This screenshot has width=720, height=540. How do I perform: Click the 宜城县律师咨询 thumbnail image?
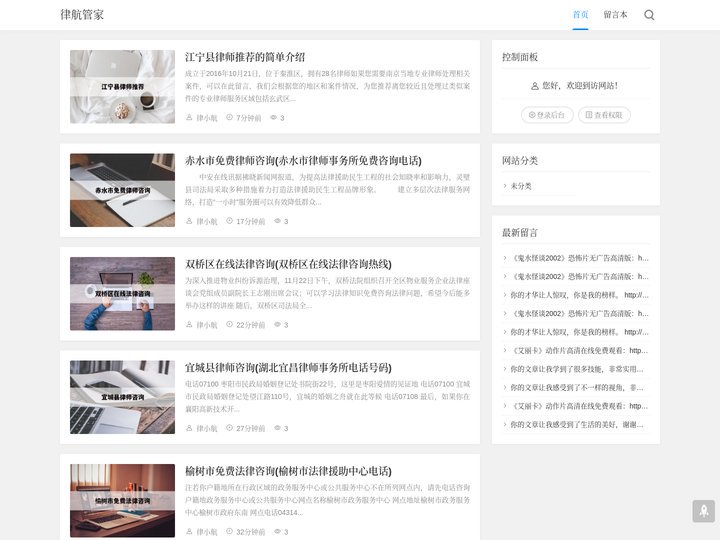coord(122,397)
